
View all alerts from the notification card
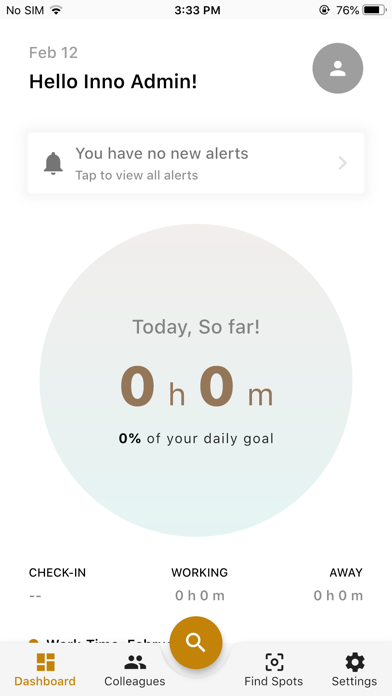(x=196, y=163)
